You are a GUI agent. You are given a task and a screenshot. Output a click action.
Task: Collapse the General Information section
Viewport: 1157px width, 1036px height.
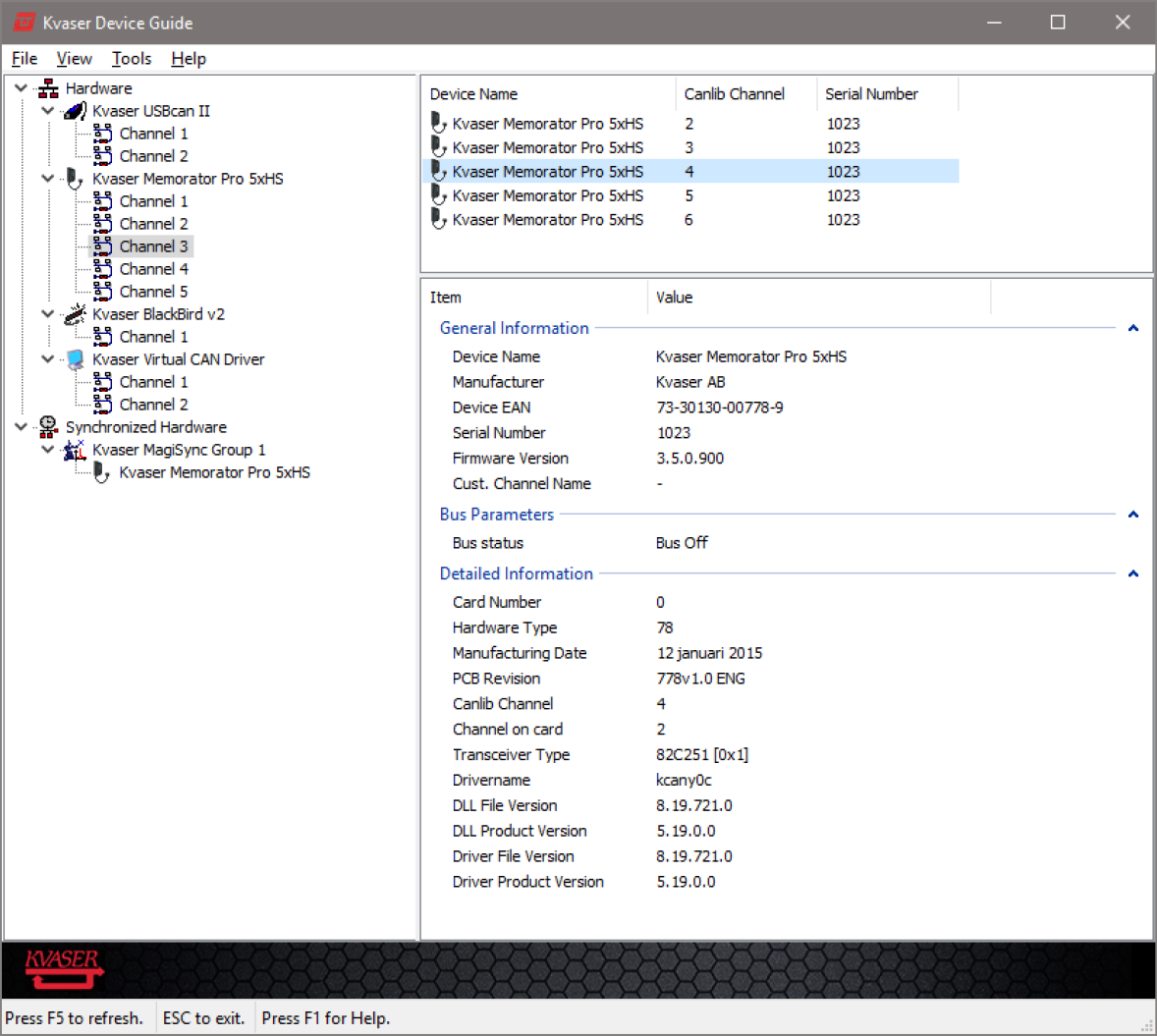coord(1132,328)
